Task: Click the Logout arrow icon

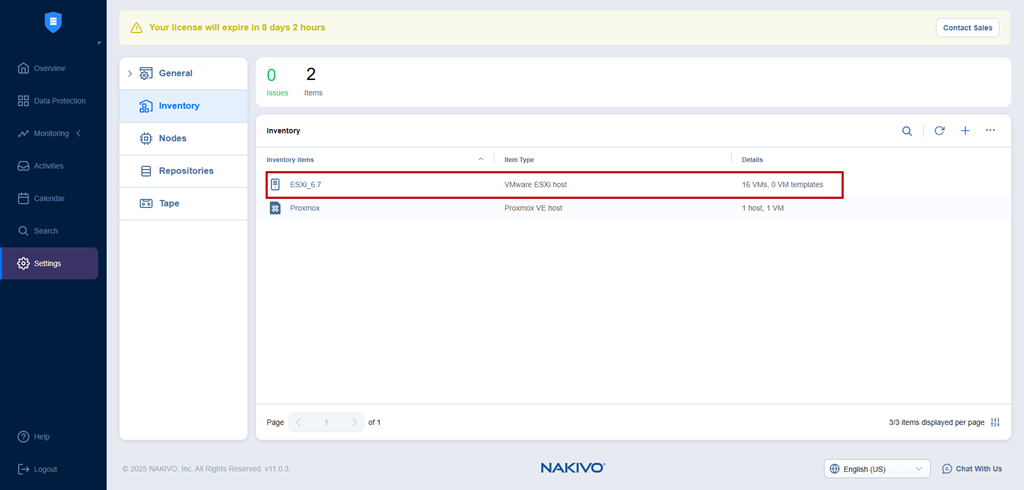Action: point(24,469)
